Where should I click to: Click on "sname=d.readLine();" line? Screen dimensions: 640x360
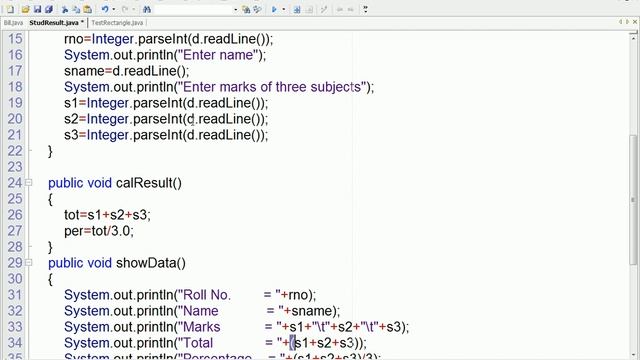(127, 71)
